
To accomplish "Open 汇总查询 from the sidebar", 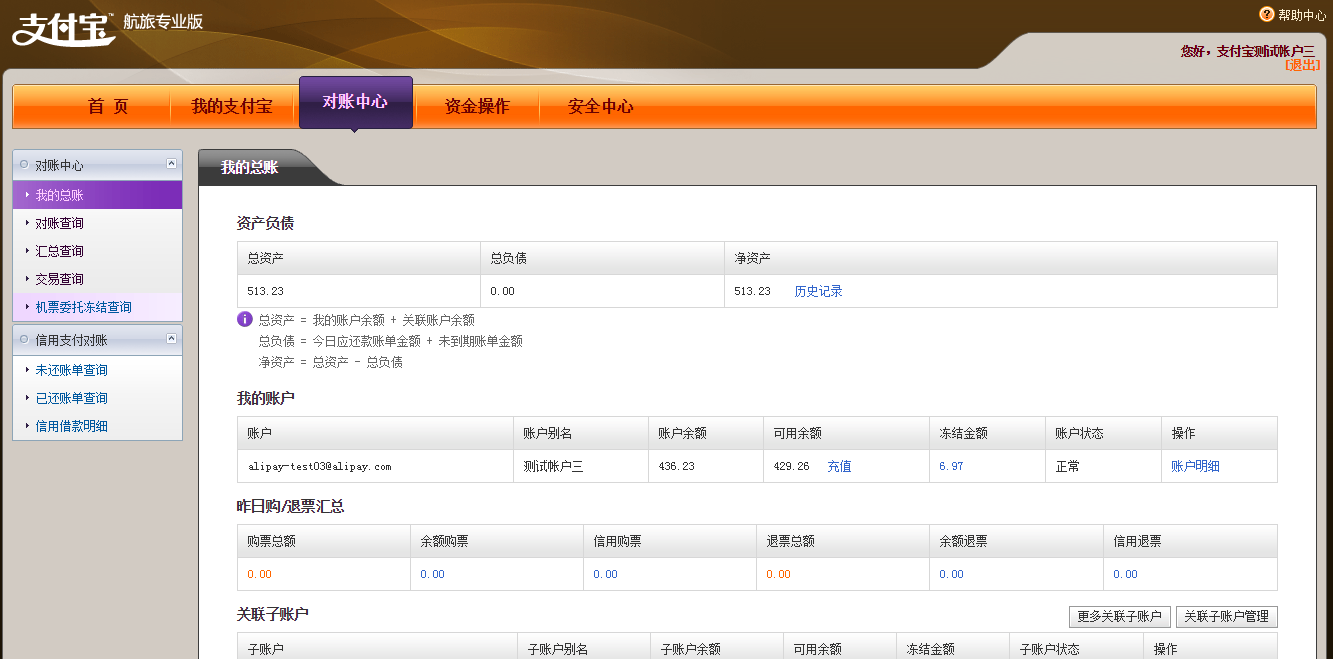I will 60,251.
